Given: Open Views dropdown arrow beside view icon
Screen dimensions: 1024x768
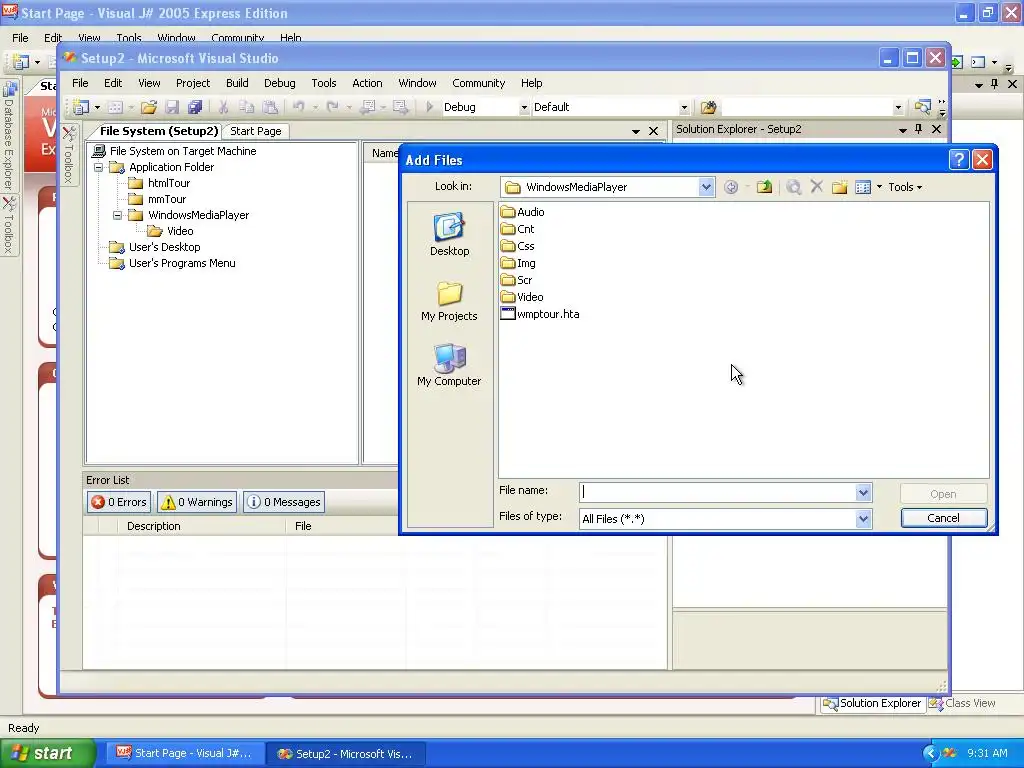Looking at the screenshot, I should [879, 187].
